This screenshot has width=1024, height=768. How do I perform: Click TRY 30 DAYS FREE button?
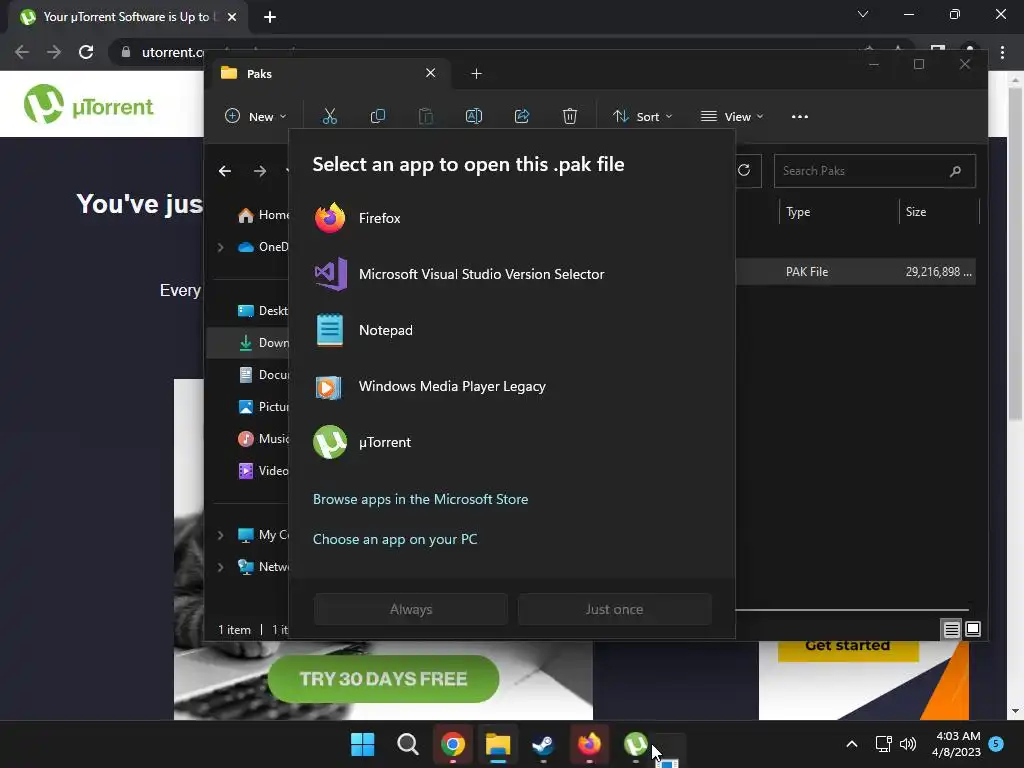coord(383,679)
